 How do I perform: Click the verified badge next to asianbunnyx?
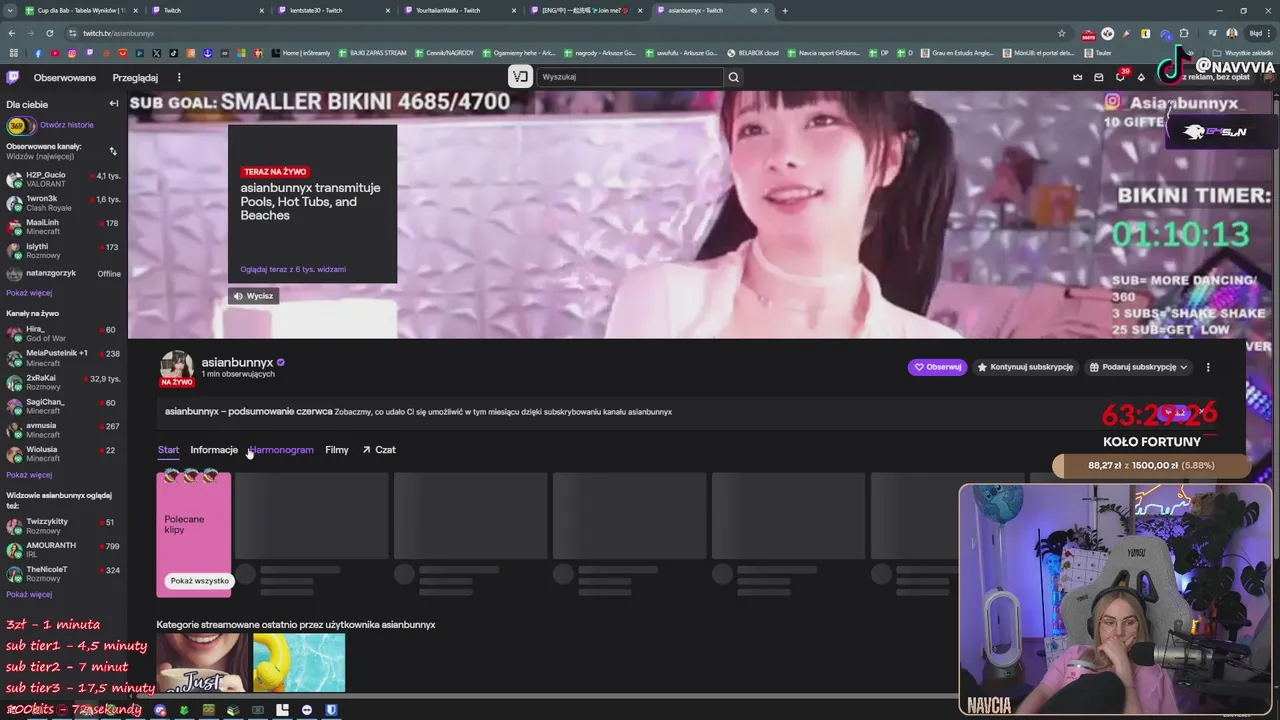coord(281,362)
